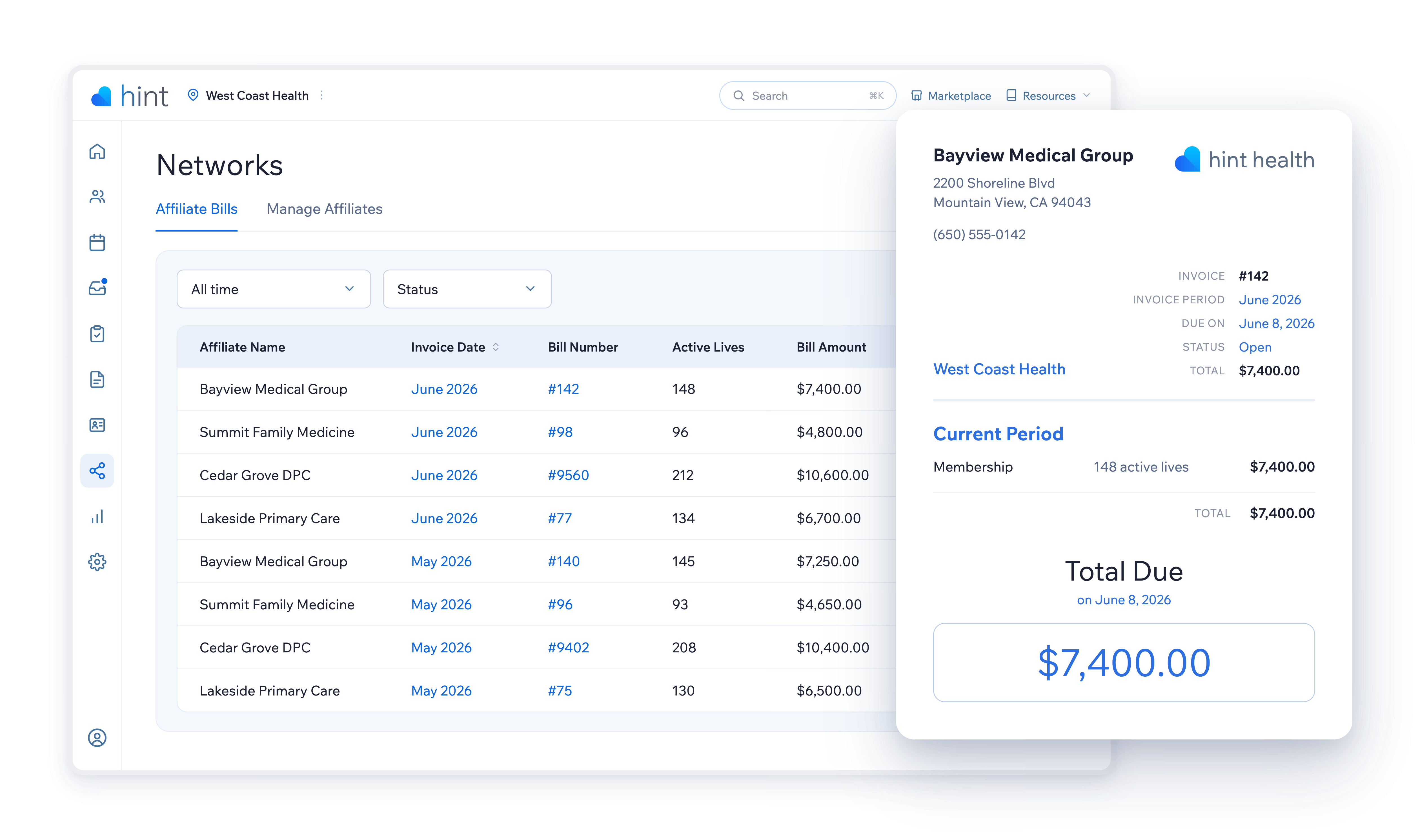Viewport: 1420px width, 840px height.
Task: Click the Marketplace storefront icon
Action: 916,96
